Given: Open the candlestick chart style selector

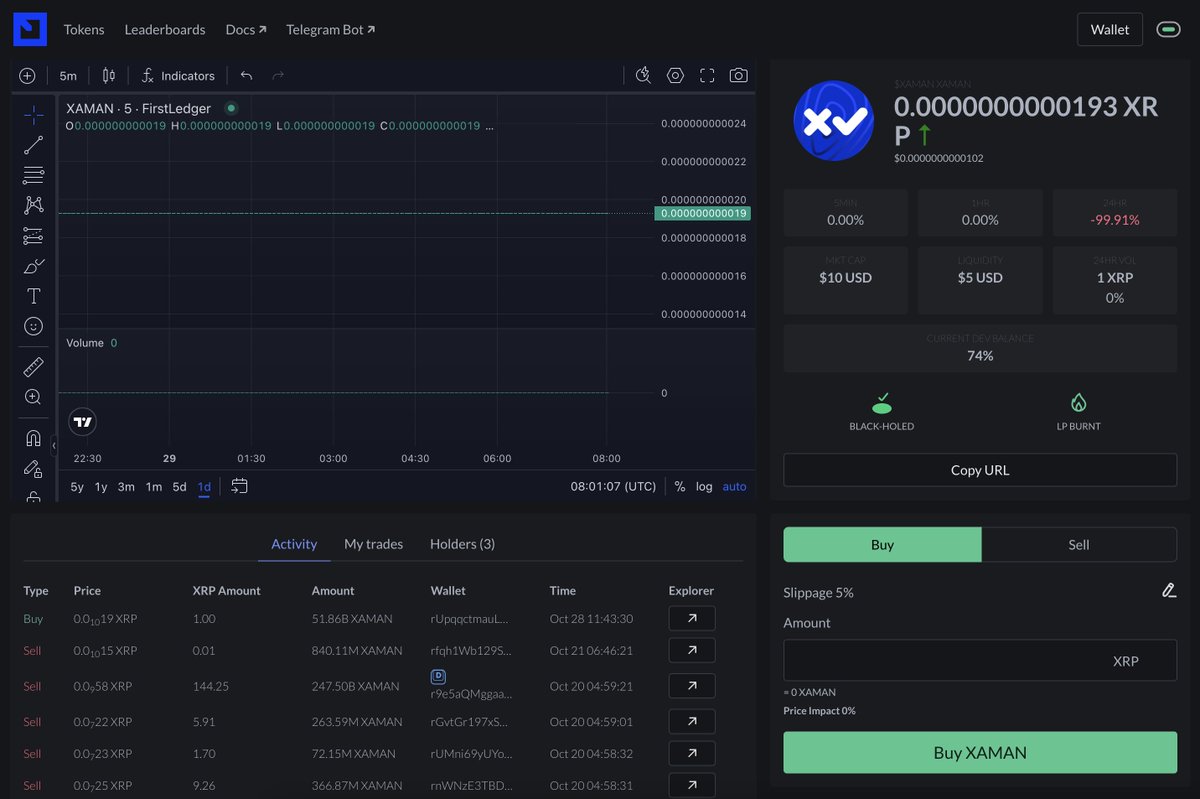Looking at the screenshot, I should pos(108,75).
